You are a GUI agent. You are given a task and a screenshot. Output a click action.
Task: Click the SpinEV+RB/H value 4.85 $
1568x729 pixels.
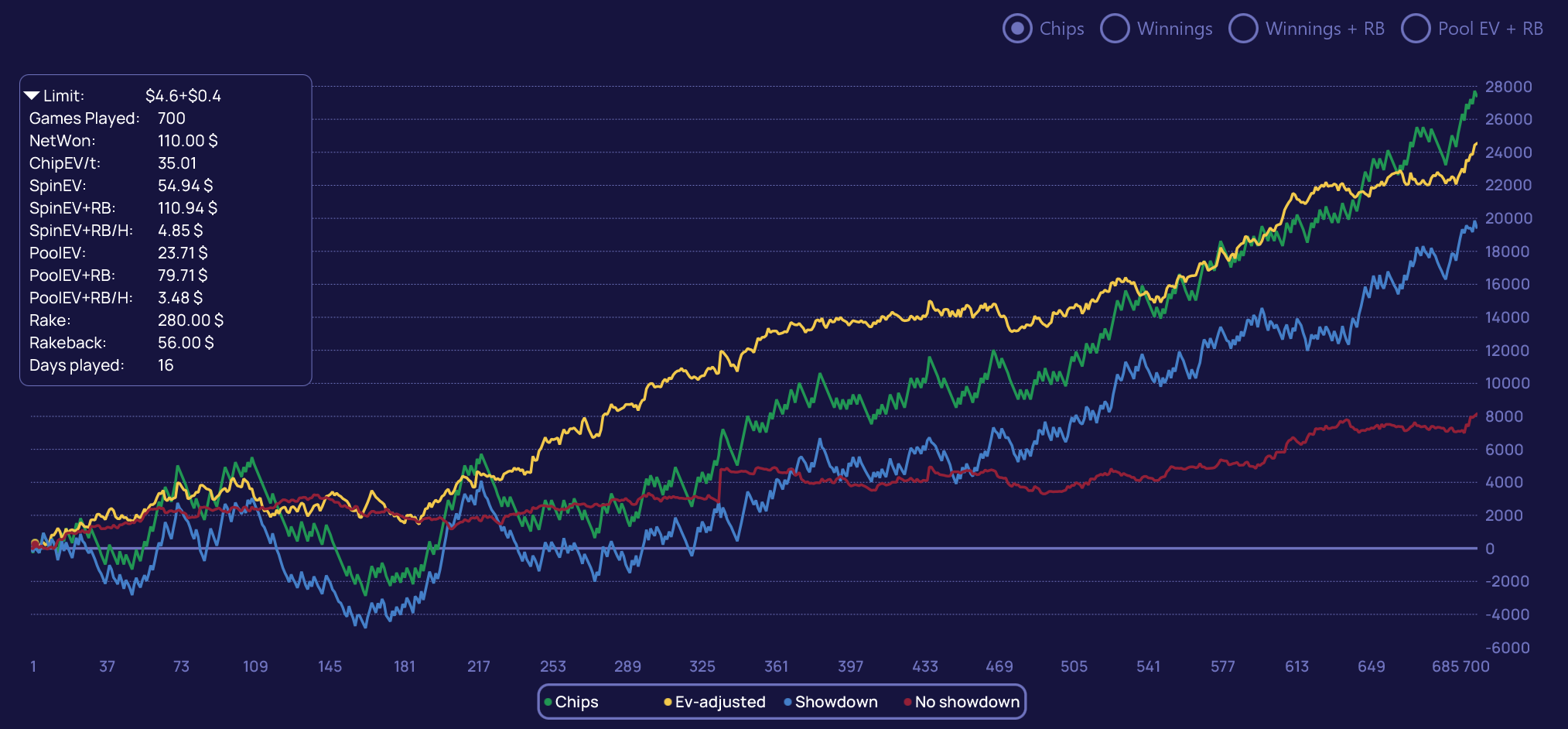click(180, 231)
